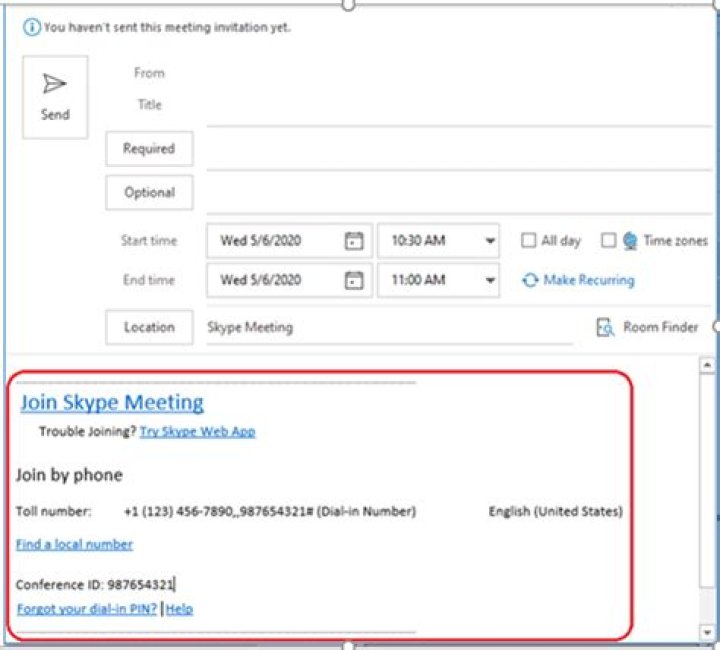Viewport: 720px width, 650px height.
Task: Expand the 11:00 AM end time dropdown
Action: (x=490, y=280)
